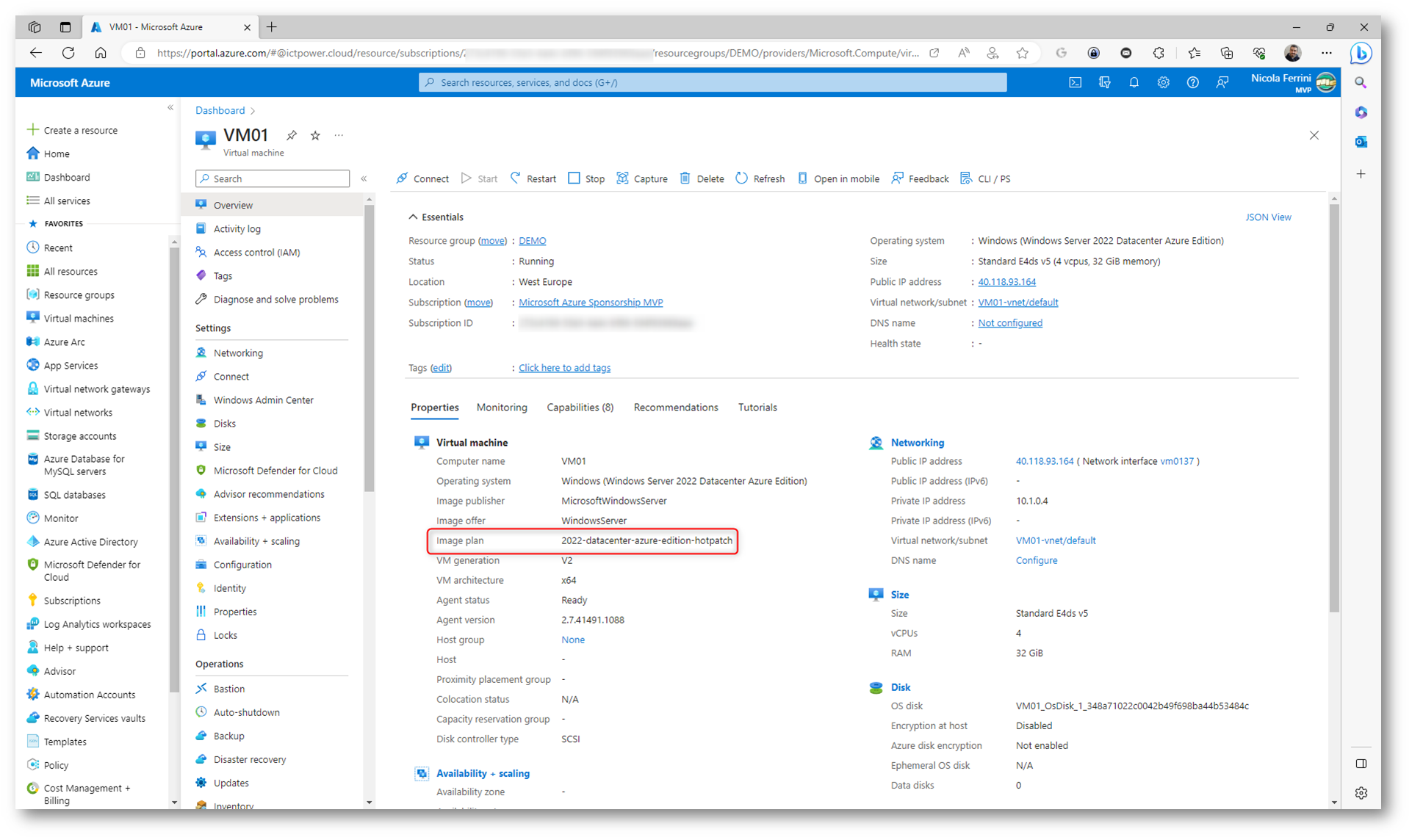Image resolution: width=1412 pixels, height=840 pixels.
Task: Collapse the VM resource menu
Action: tap(364, 178)
